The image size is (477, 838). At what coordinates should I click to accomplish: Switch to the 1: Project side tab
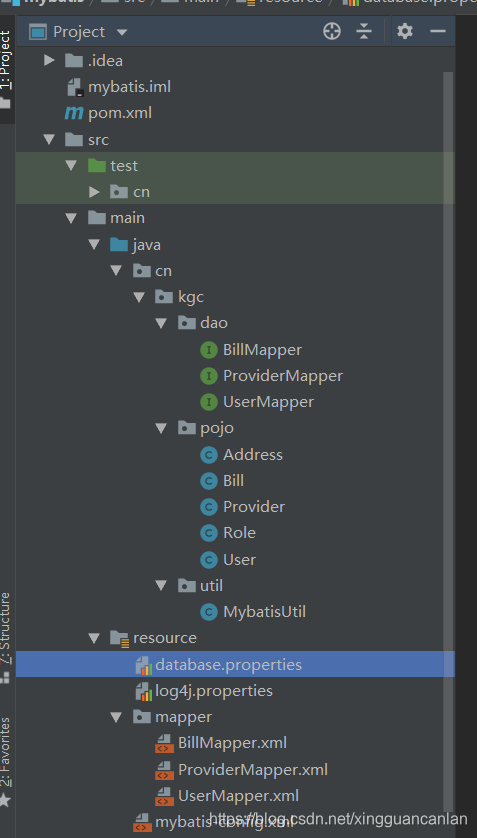click(5, 69)
